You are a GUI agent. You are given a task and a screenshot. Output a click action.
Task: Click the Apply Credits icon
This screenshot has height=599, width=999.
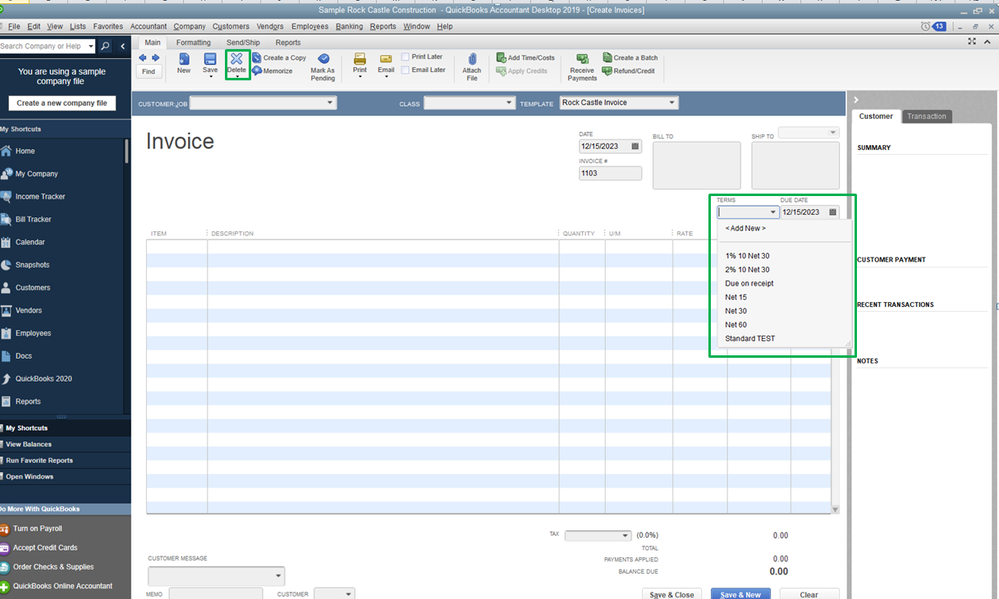click(x=501, y=71)
